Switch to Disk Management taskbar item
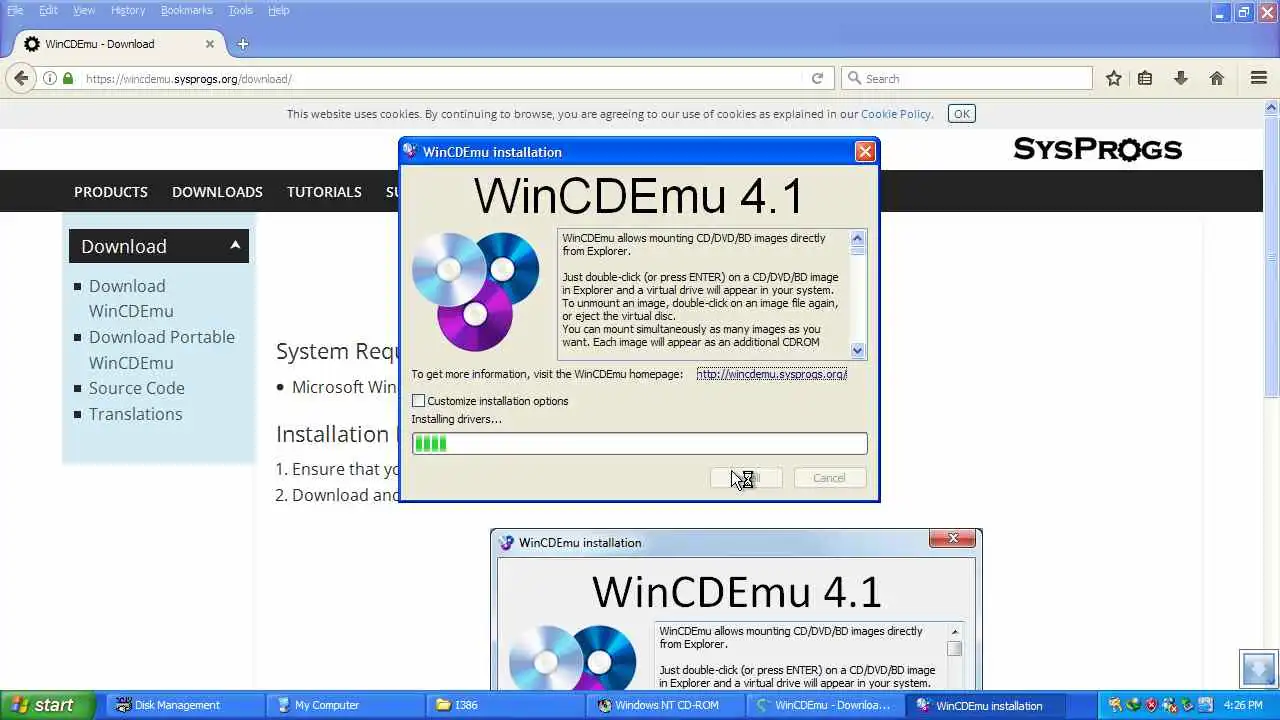 click(x=185, y=705)
